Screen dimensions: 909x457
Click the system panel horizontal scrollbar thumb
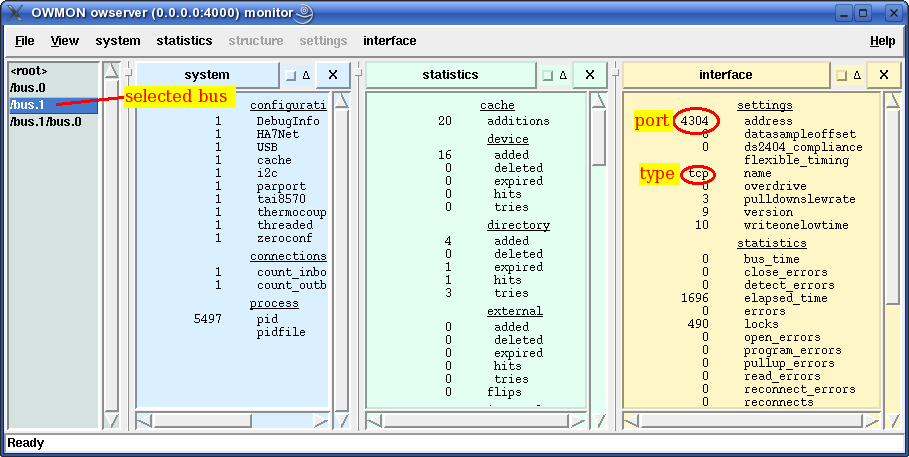(x=203, y=420)
